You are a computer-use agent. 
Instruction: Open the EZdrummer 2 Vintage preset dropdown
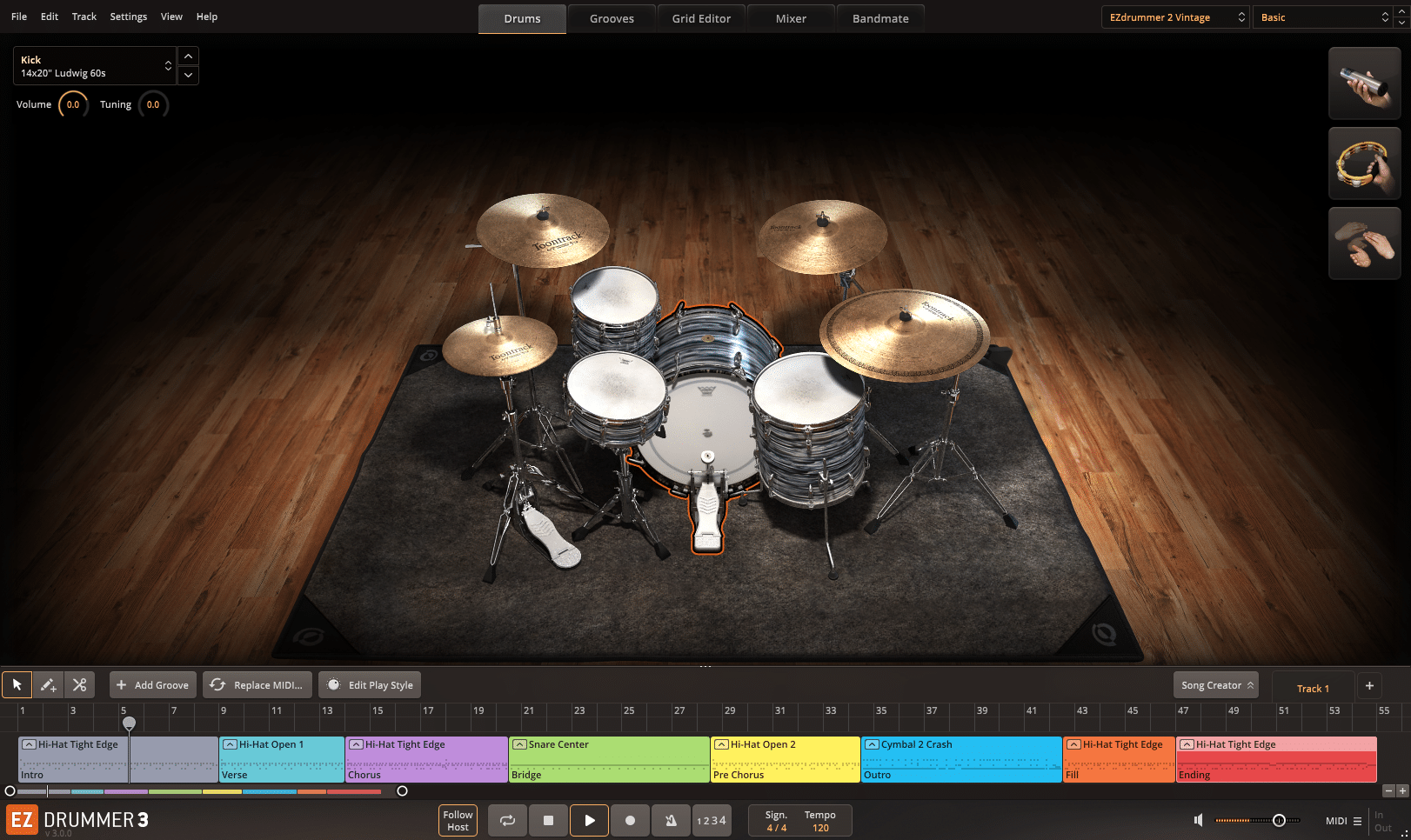pos(1174,17)
